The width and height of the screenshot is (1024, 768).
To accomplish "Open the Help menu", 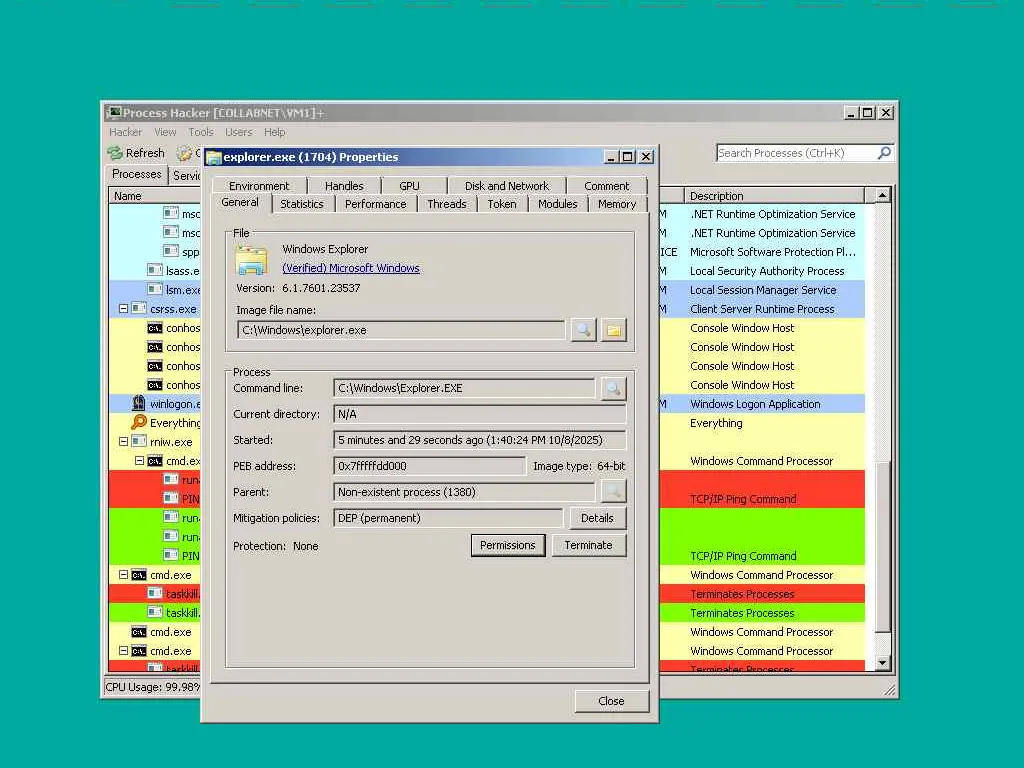I will pyautogui.click(x=274, y=132).
